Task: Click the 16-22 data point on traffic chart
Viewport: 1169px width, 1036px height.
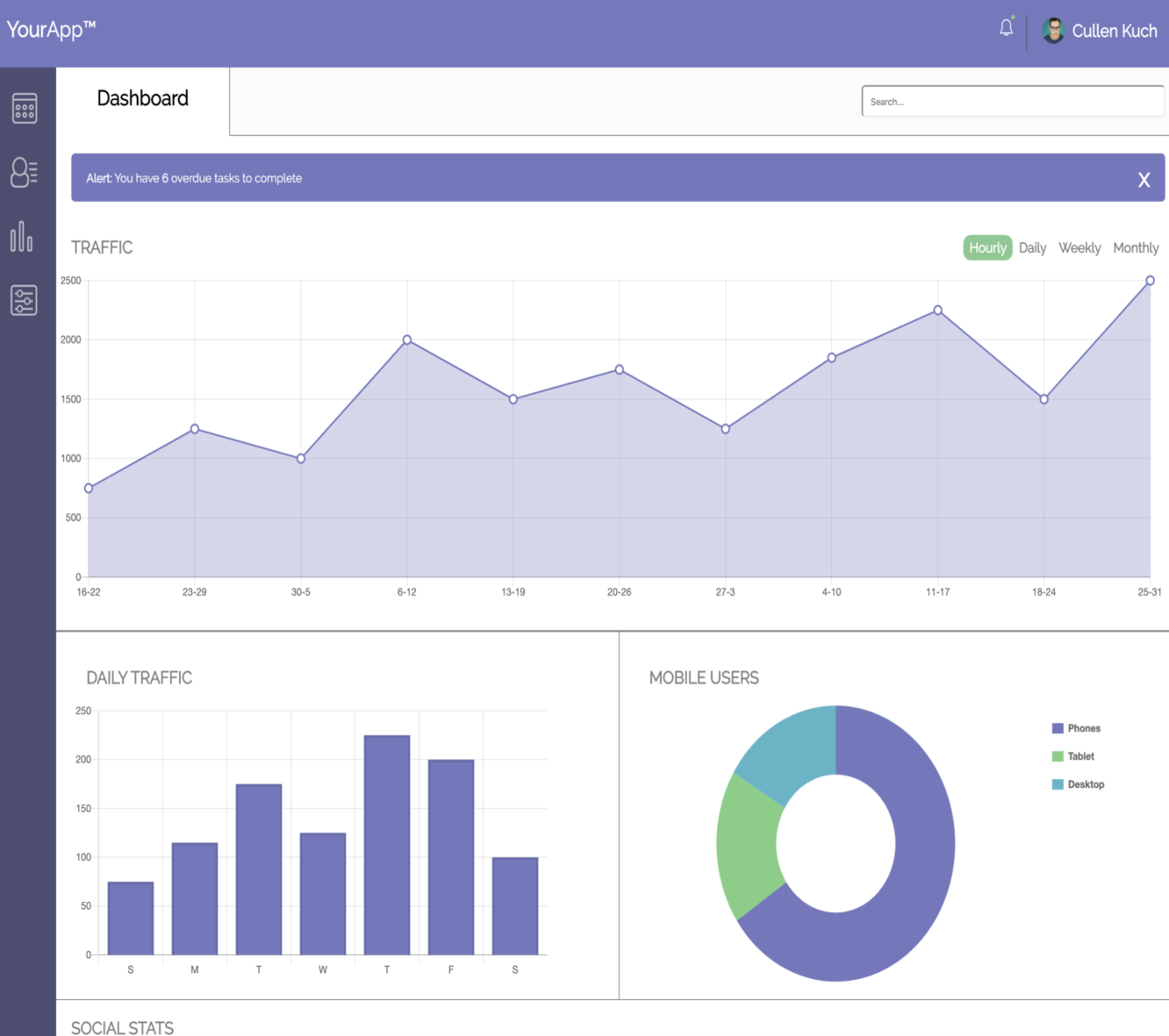Action: tap(89, 489)
